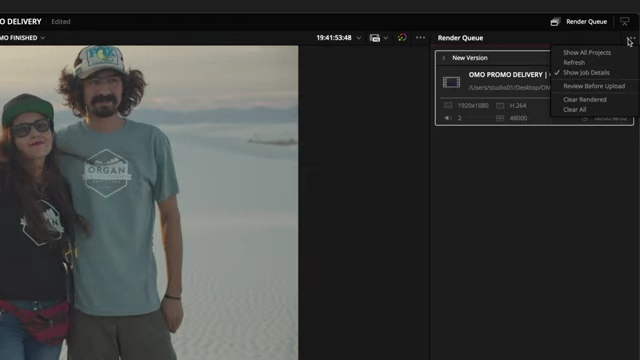Click the sample rate icon beside 48000
640x360 pixels.
[500, 118]
